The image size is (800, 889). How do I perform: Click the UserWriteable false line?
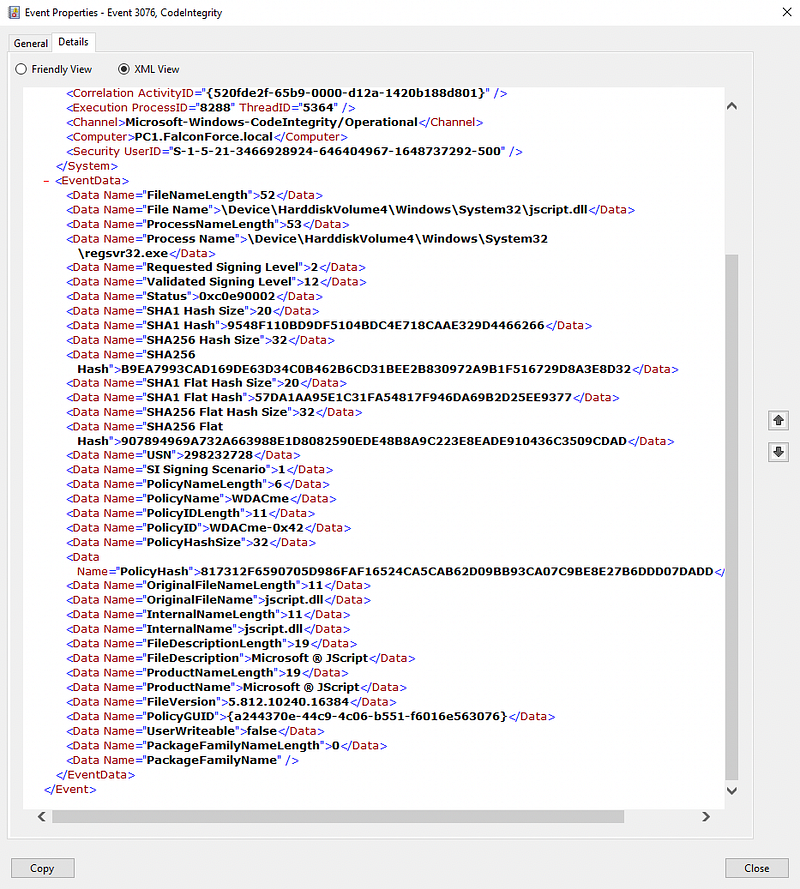196,731
